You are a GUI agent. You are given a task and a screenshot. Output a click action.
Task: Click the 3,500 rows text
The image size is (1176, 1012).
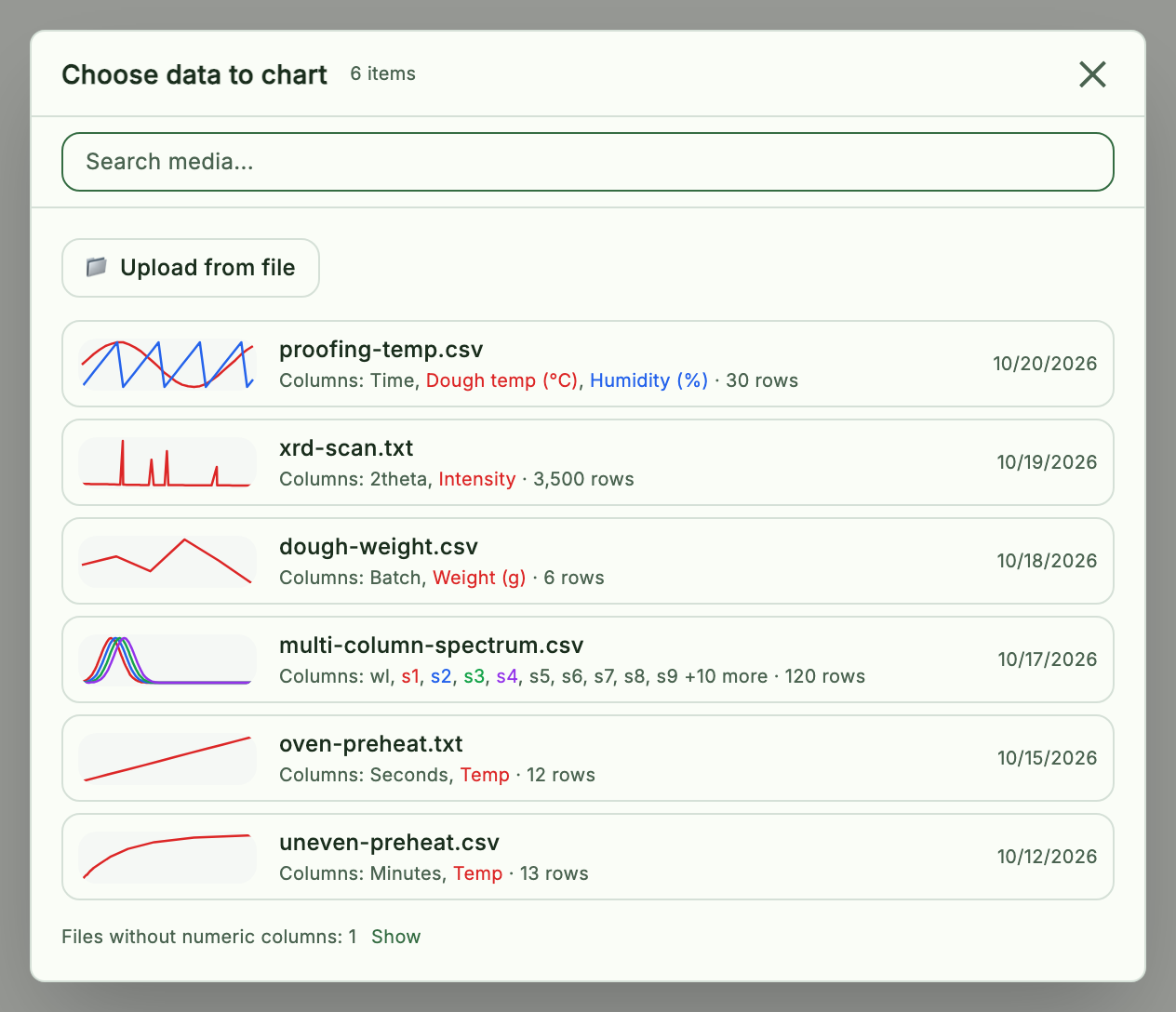click(583, 479)
